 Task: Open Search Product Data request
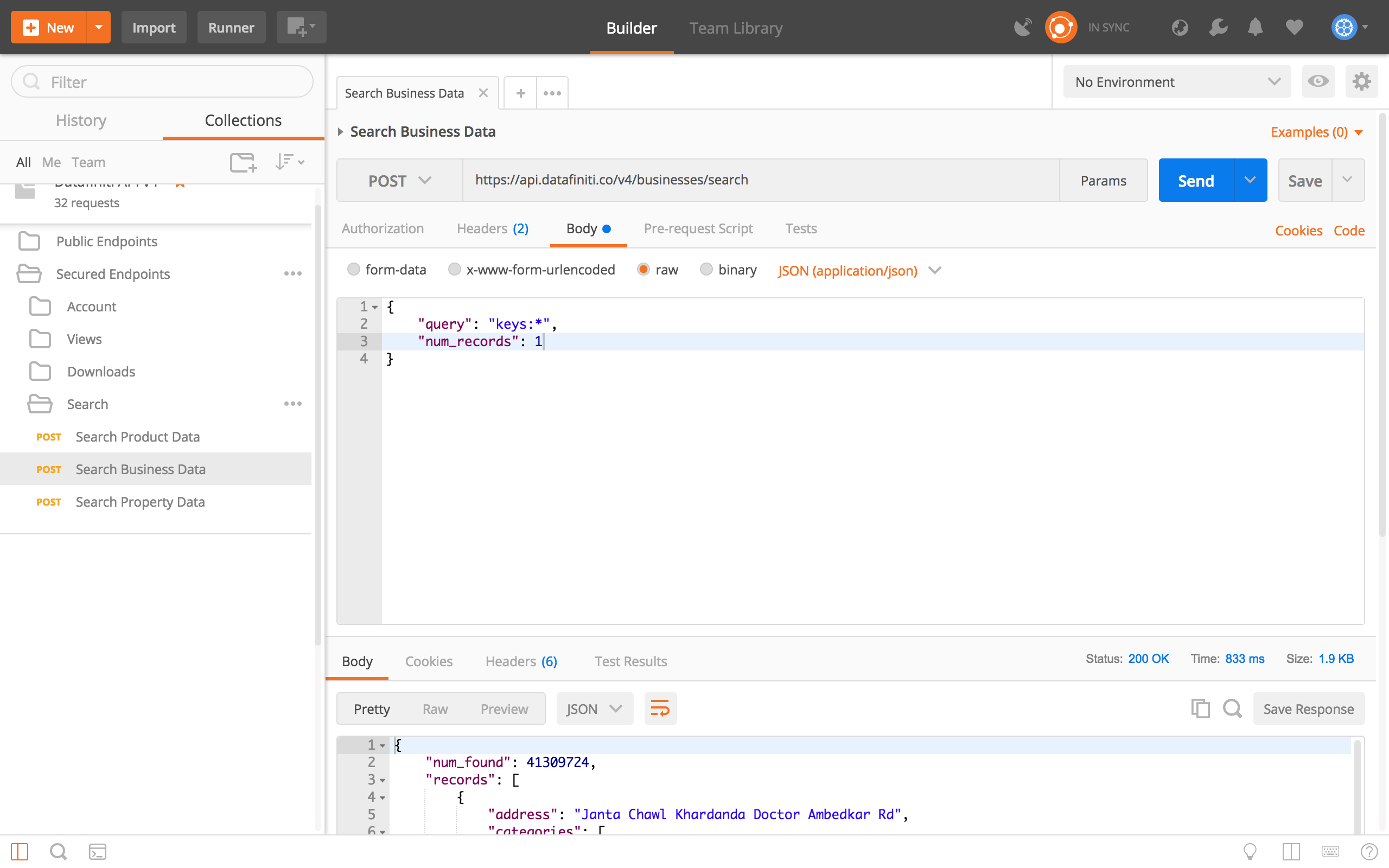(138, 437)
